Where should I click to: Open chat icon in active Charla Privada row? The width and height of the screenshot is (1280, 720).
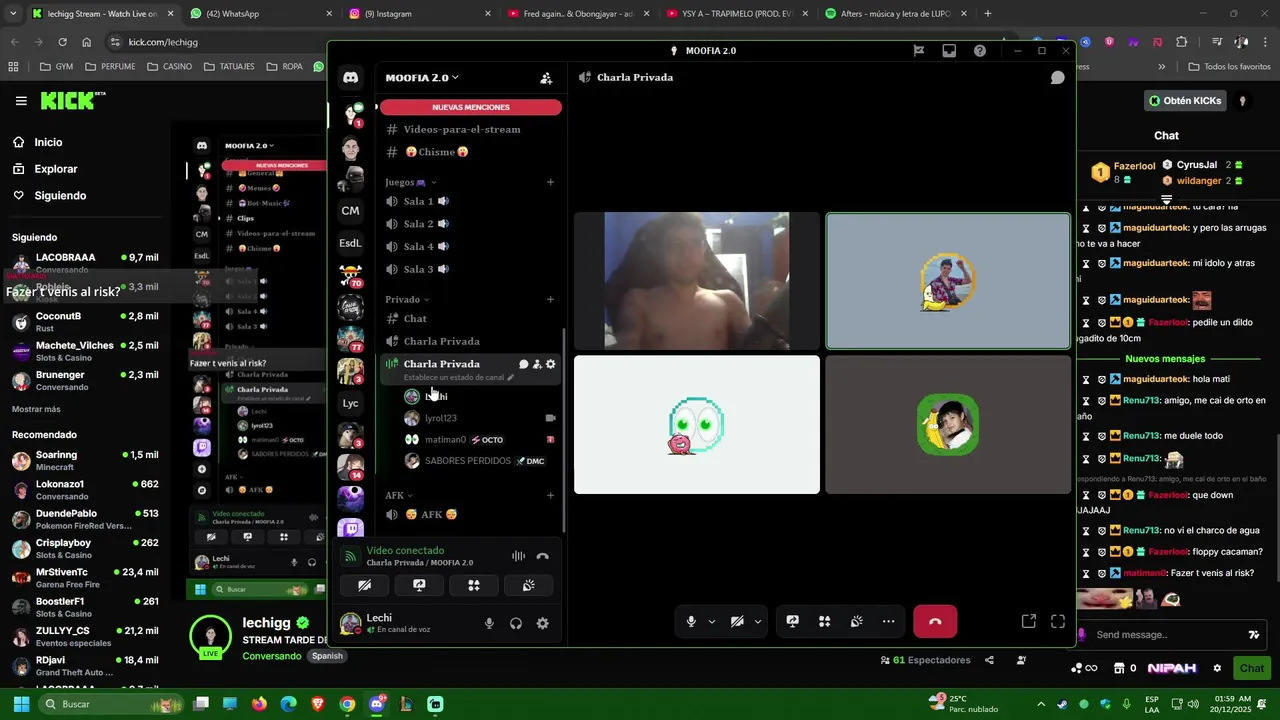(523, 364)
